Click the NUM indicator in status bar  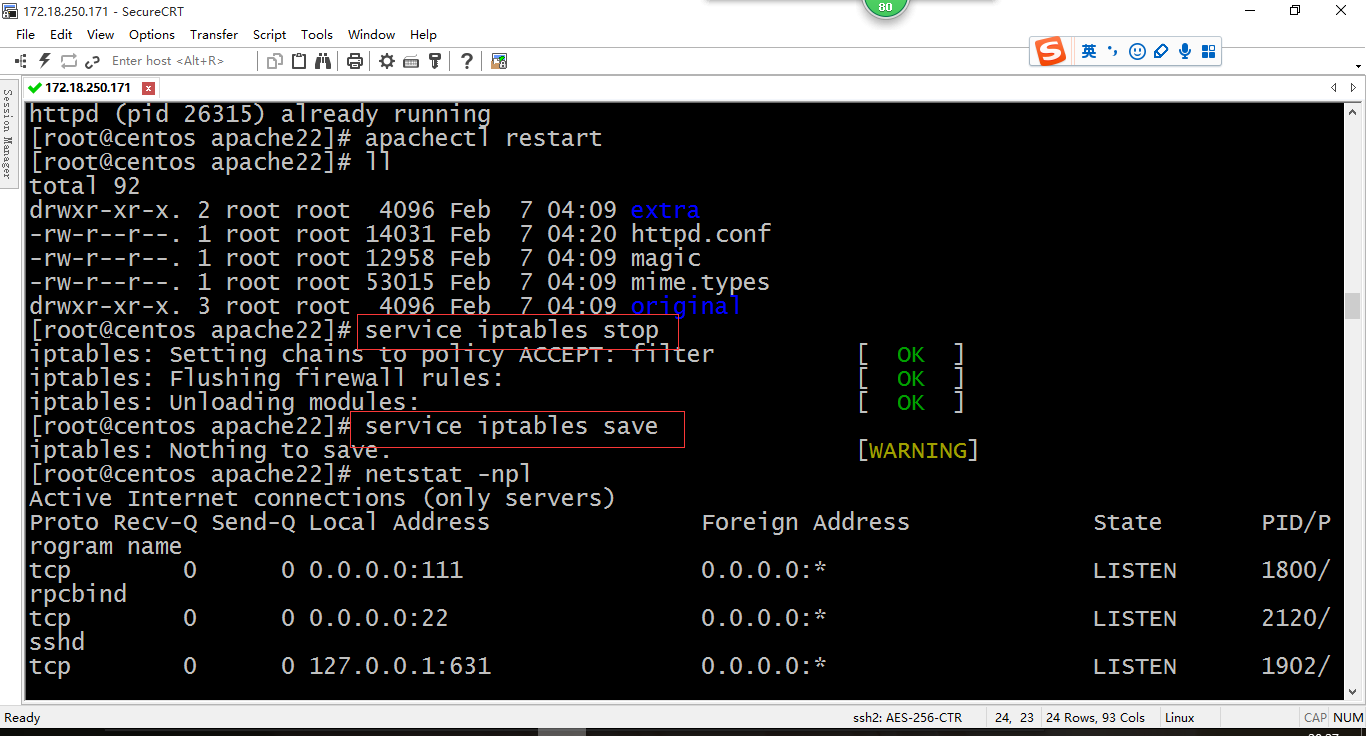[1348, 718]
